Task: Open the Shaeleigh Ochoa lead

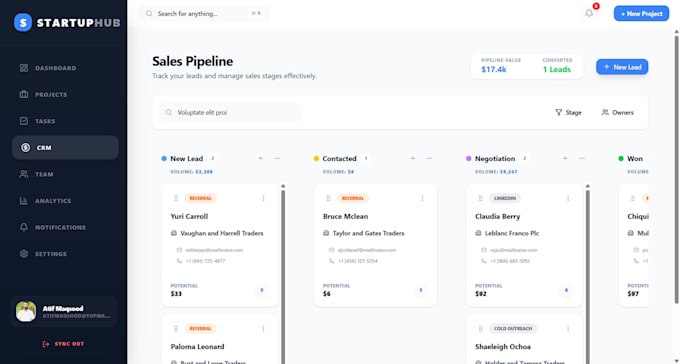Action: [x=503, y=347]
